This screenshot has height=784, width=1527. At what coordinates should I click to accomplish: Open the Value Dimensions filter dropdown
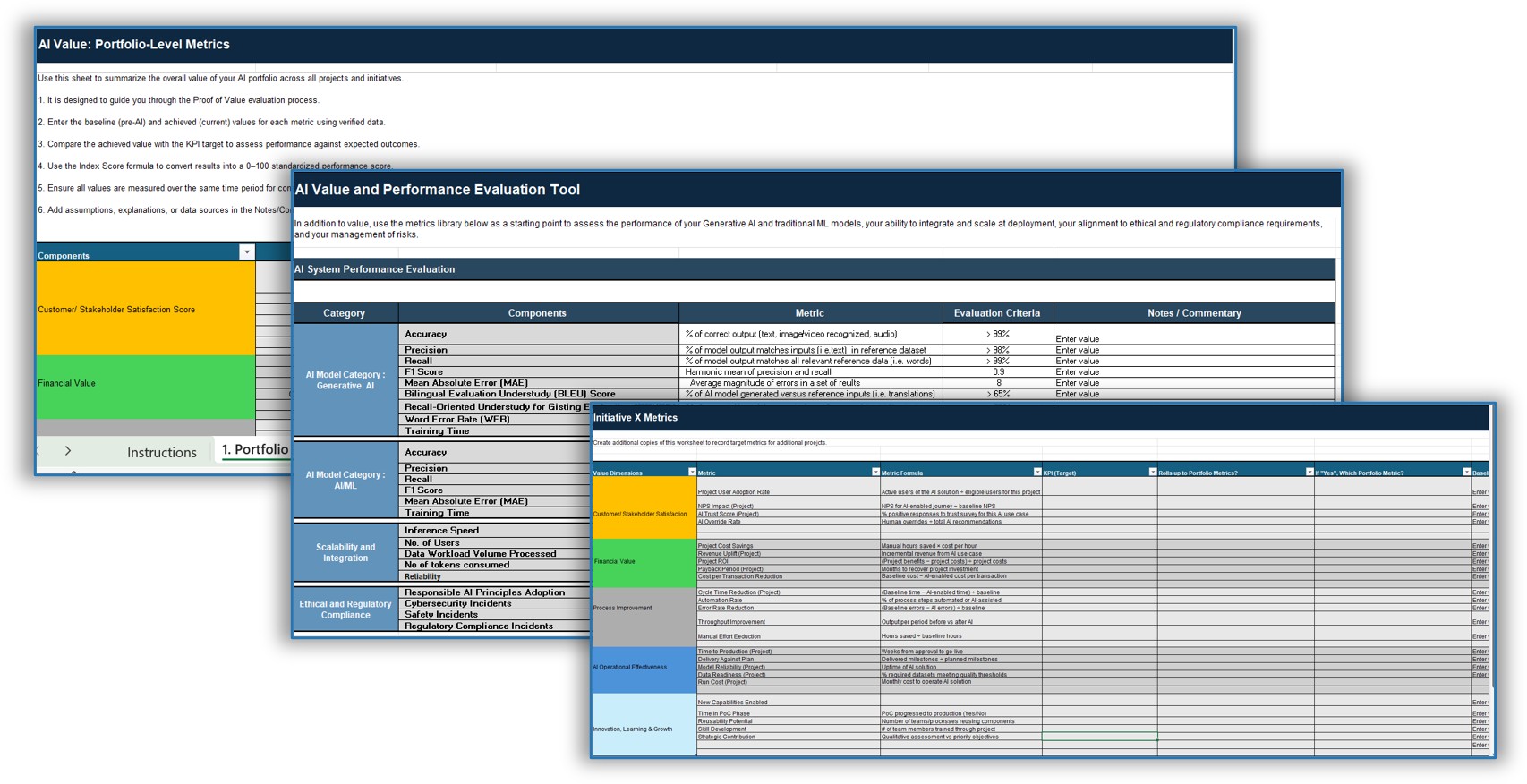[x=692, y=472]
